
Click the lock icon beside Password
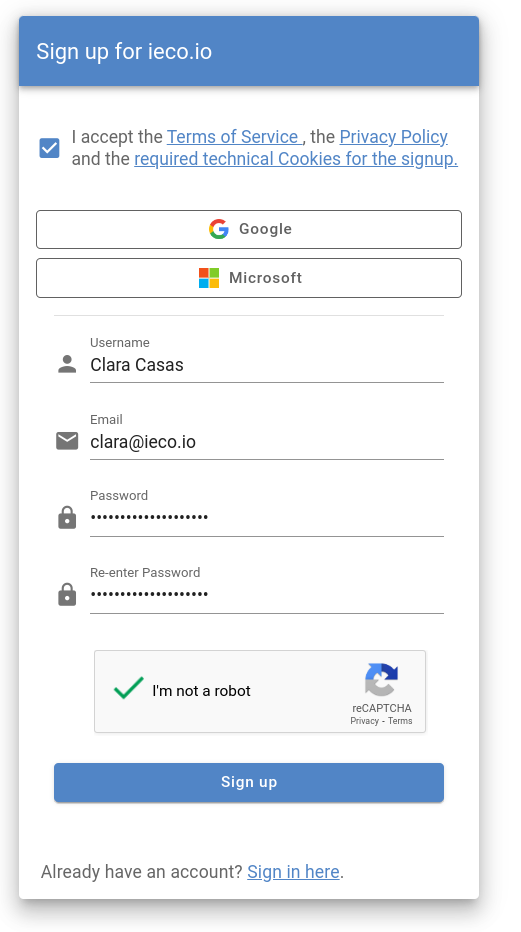[67, 518]
